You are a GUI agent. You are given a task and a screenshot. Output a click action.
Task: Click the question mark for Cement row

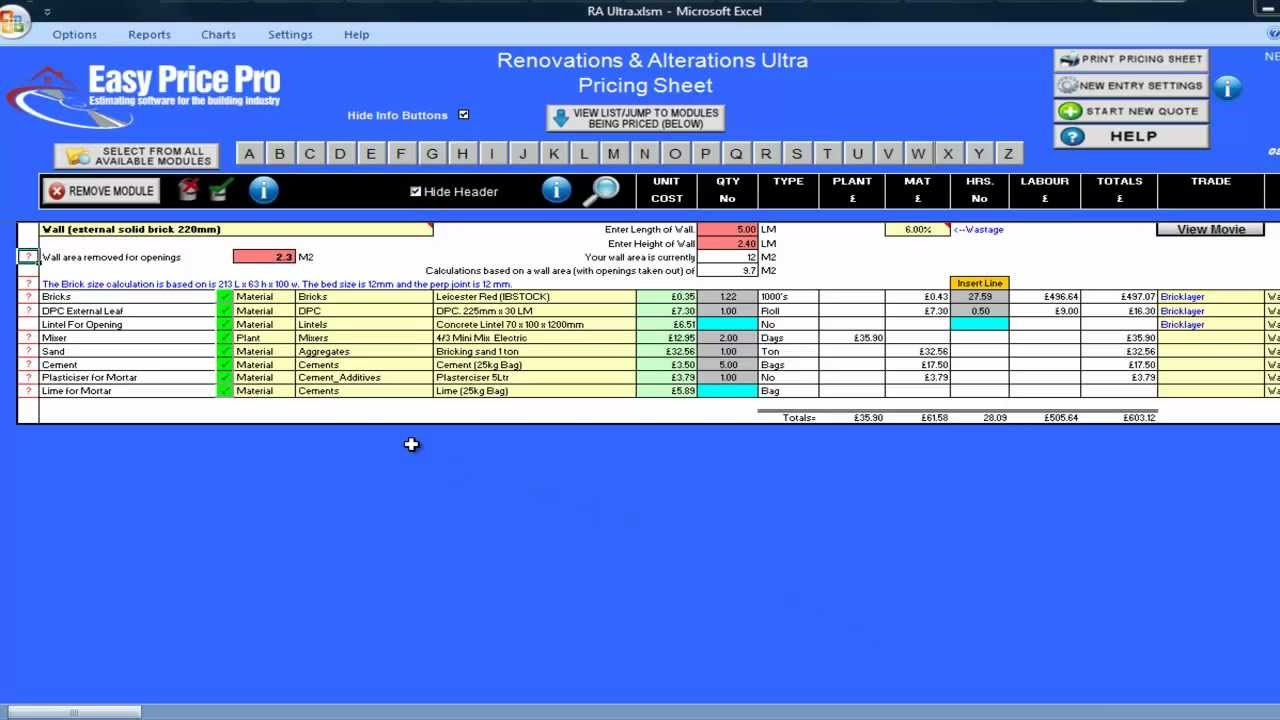tap(28, 365)
